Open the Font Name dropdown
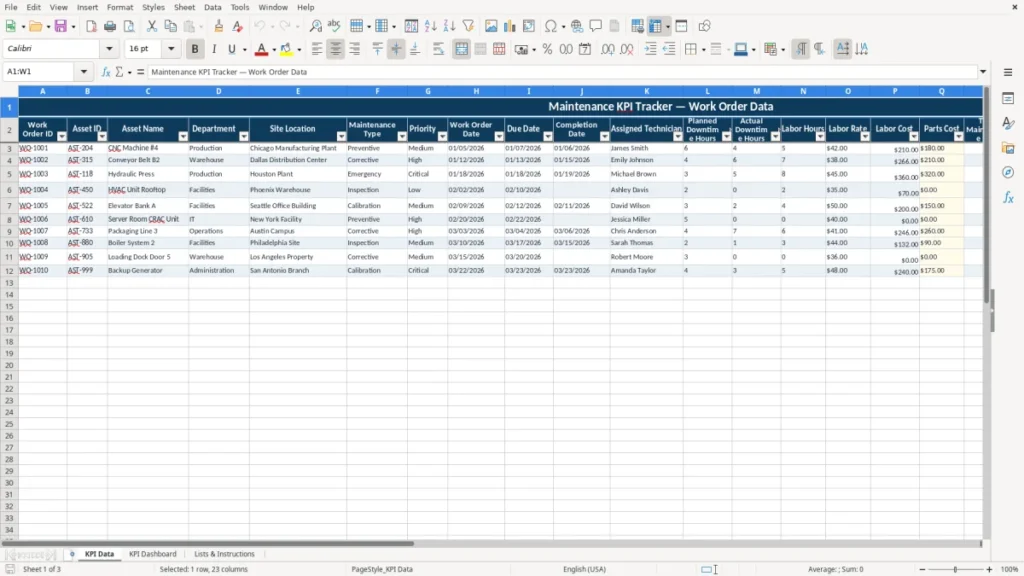Image resolution: width=1024 pixels, height=576 pixels. click(x=109, y=48)
